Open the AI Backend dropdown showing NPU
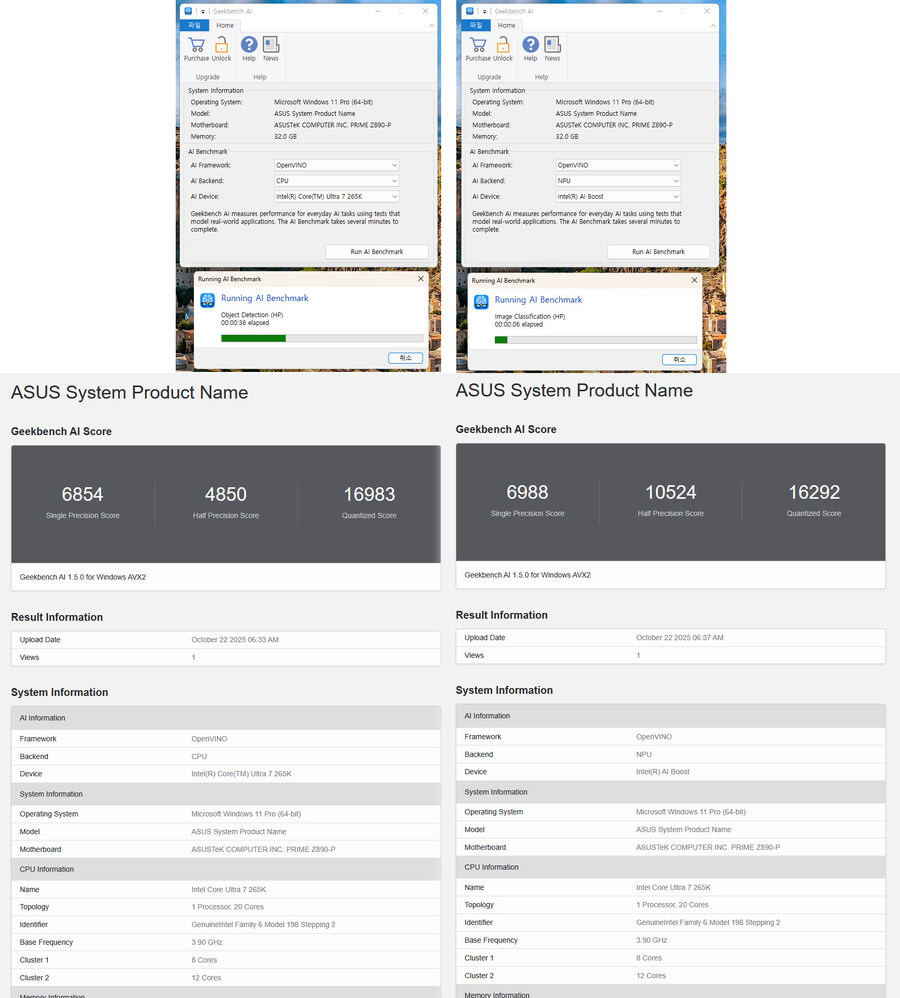Viewport: 900px width, 998px height. coord(619,181)
